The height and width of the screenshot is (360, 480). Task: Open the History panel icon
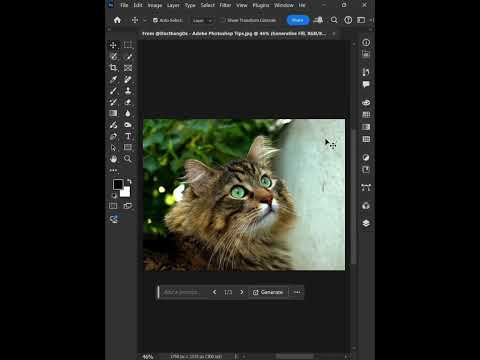click(366, 72)
